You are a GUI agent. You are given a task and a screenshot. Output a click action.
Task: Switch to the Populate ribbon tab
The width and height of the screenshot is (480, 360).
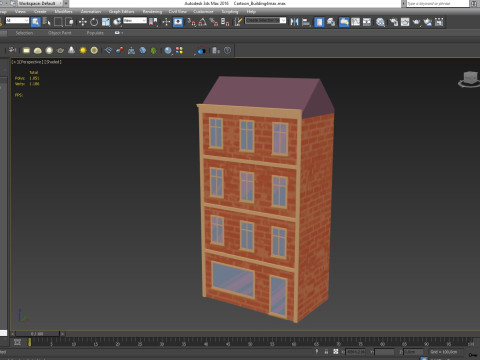(95, 33)
